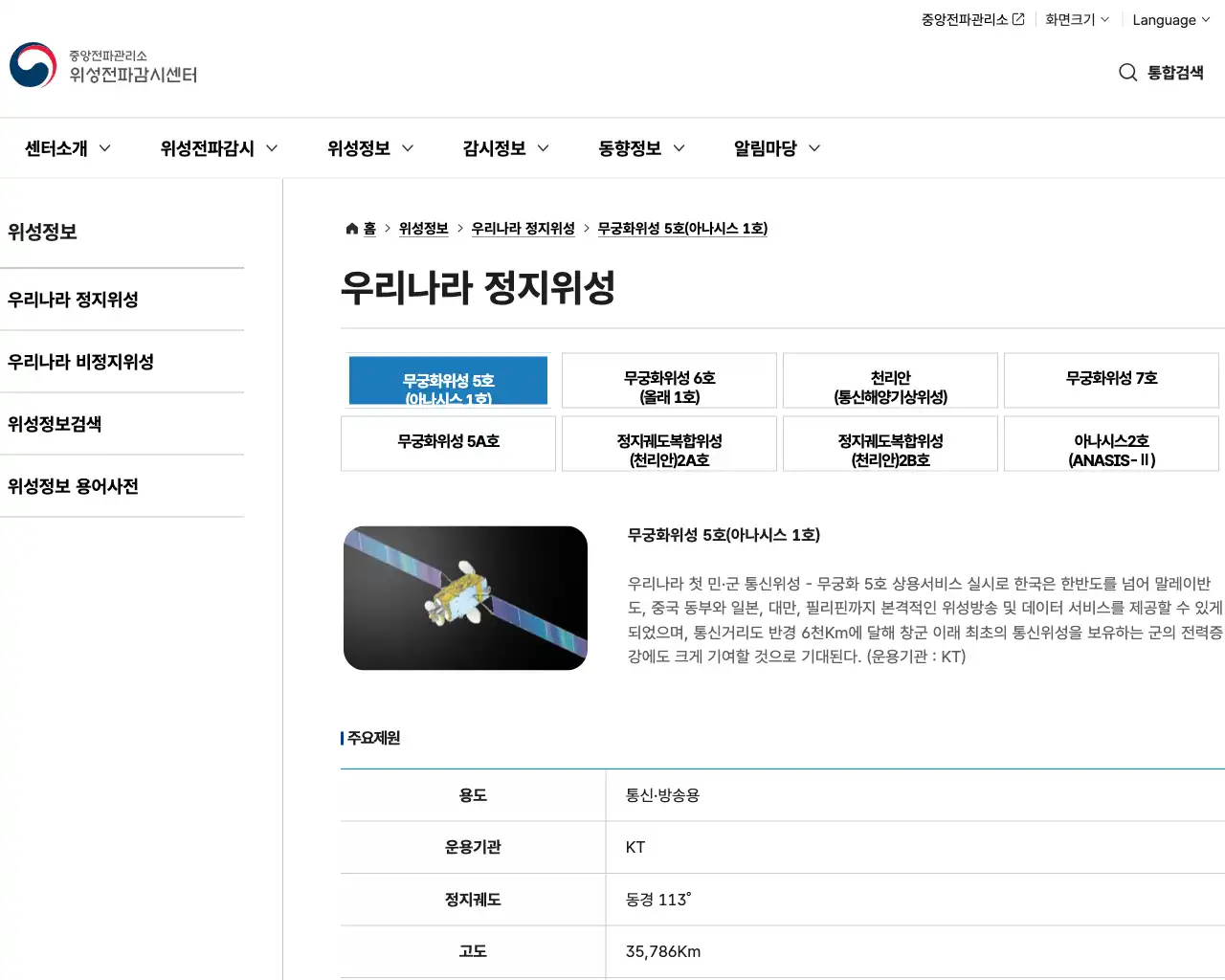Click the 위성정보 breadcrumb link
Screen dimensions: 1225x980
[422, 228]
